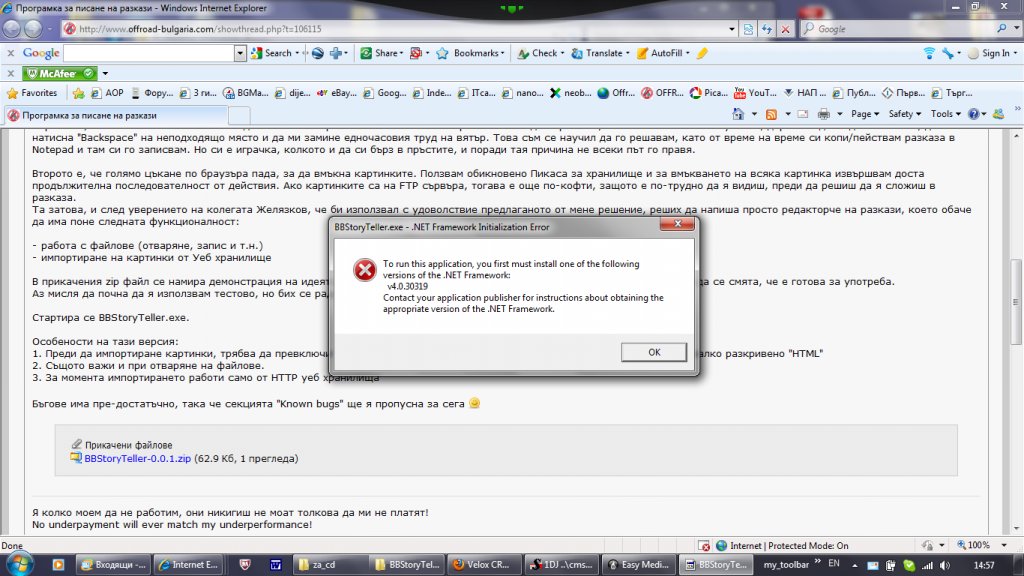Open the Favorites star panel
Image resolution: width=1024 pixels, height=576 pixels.
32,93
